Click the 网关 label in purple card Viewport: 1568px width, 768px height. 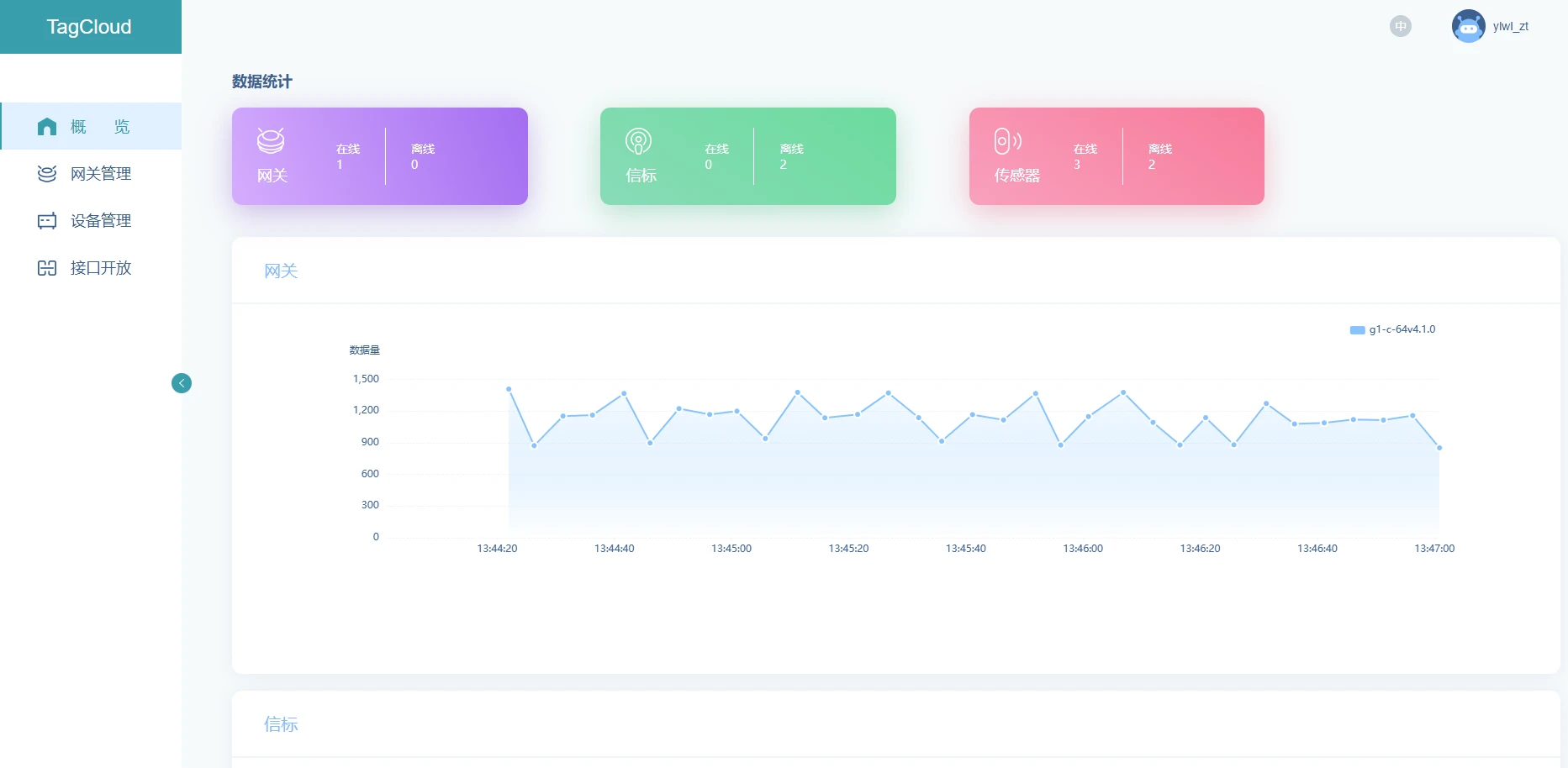click(x=272, y=176)
